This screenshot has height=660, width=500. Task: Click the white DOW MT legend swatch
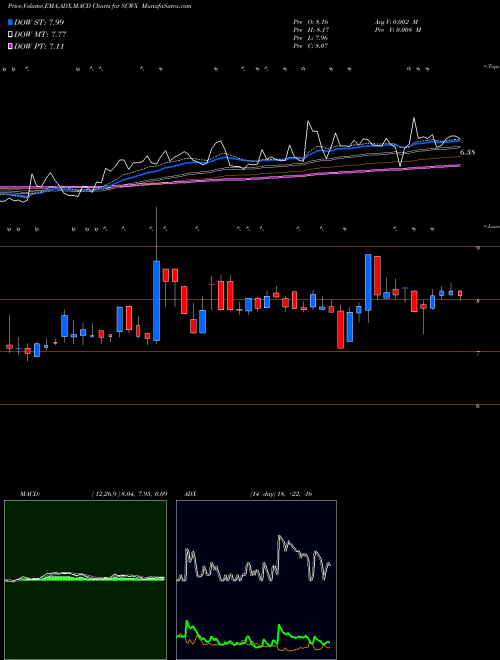[10, 35]
